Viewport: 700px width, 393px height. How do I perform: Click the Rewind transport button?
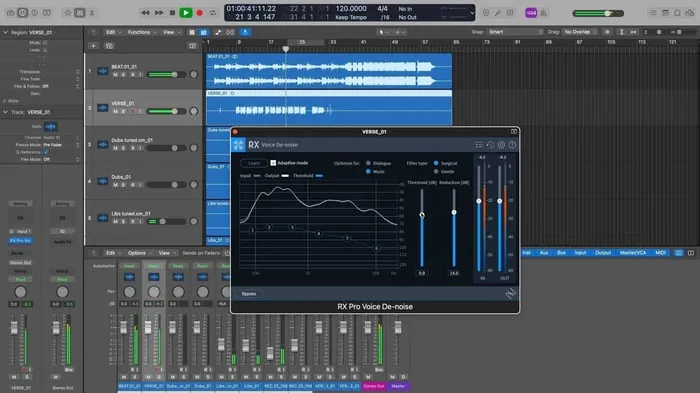point(145,13)
